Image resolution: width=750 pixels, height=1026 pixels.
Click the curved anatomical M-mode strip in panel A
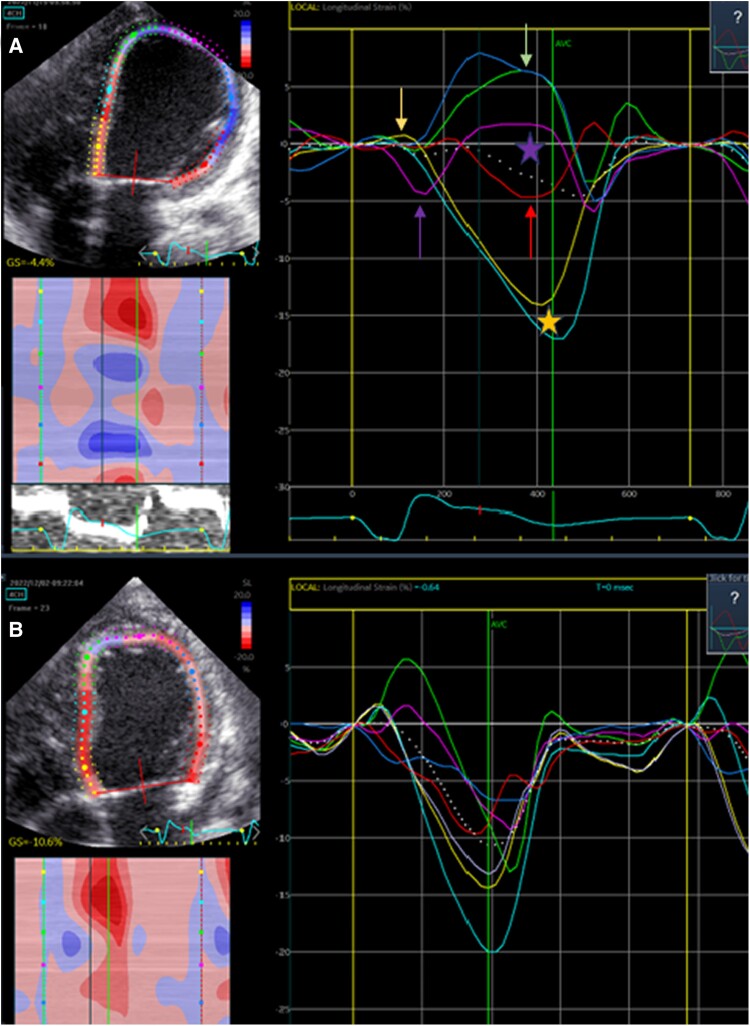coord(120,516)
